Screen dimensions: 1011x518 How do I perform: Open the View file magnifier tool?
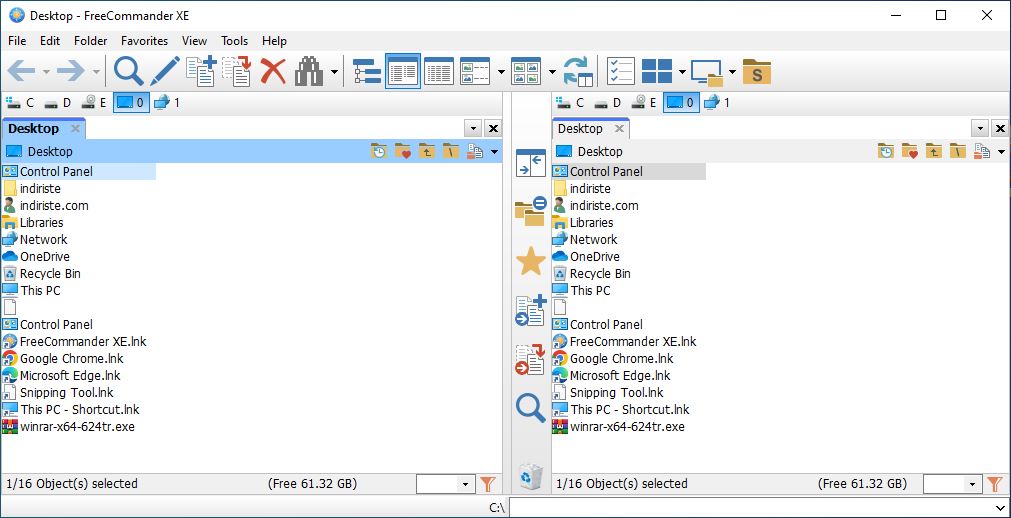(x=129, y=72)
